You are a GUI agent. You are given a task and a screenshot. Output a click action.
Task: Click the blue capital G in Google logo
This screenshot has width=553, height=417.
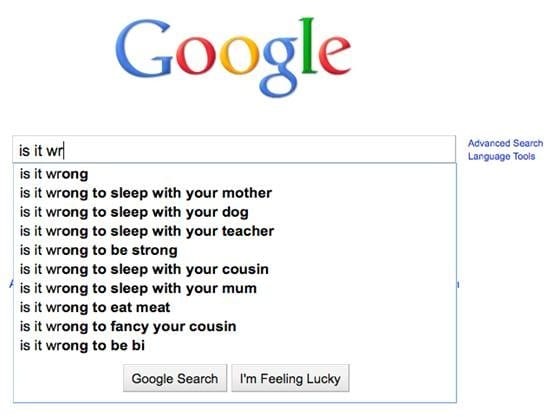click(x=144, y=48)
